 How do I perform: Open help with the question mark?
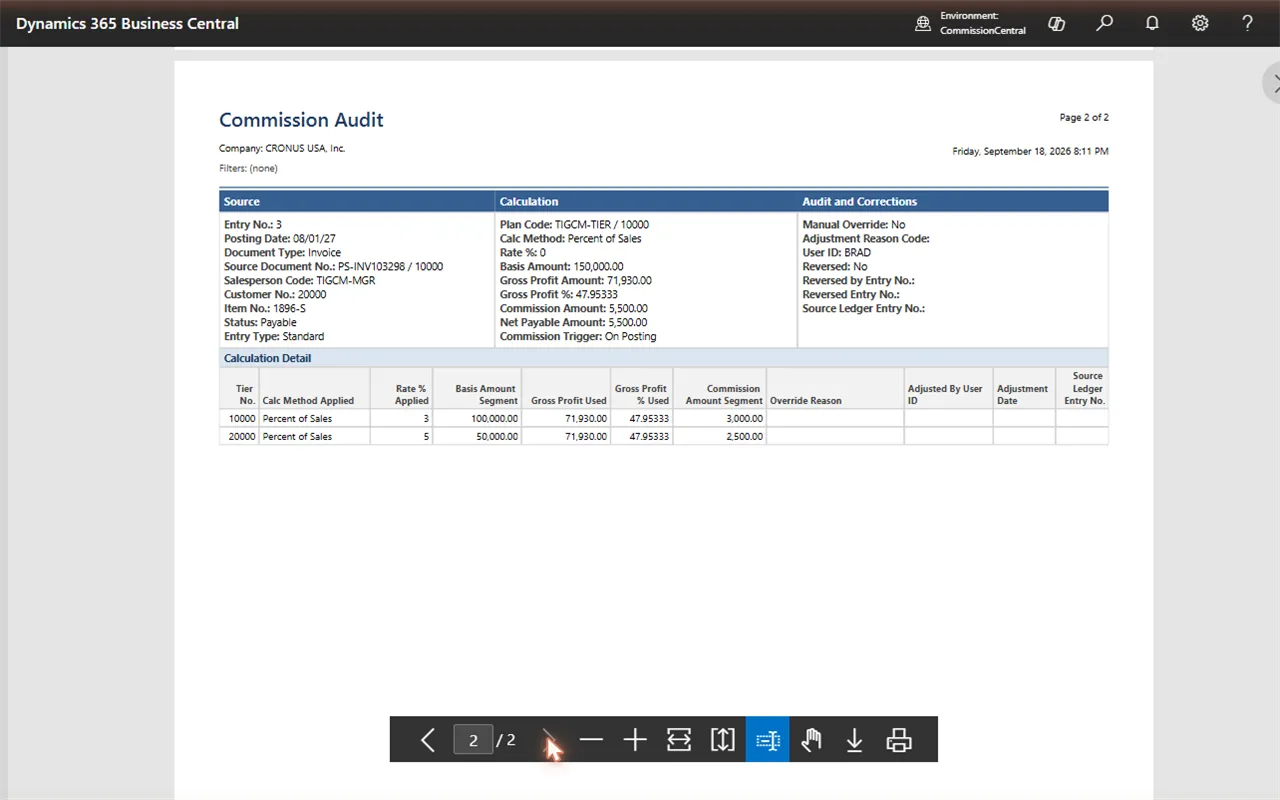(1248, 23)
